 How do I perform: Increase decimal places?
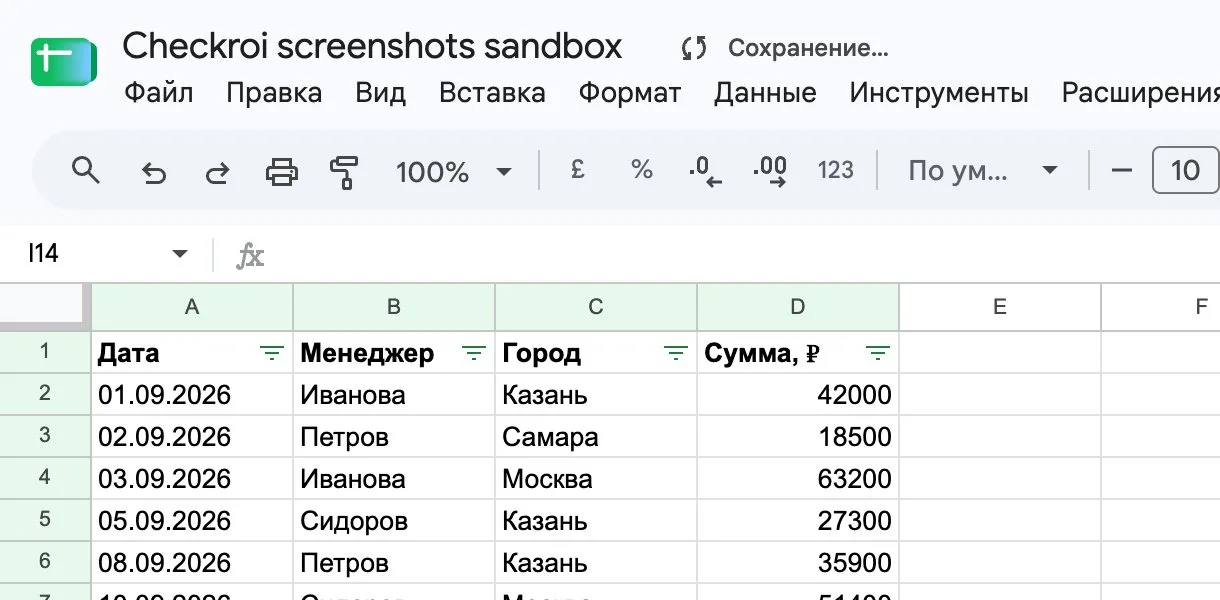pyautogui.click(x=769, y=172)
